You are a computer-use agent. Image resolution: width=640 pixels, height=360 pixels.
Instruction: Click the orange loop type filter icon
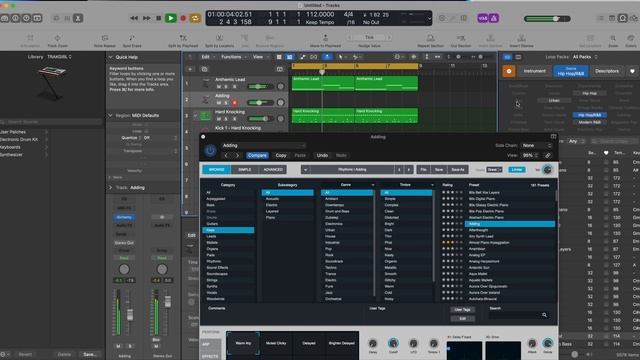pyautogui.click(x=509, y=71)
